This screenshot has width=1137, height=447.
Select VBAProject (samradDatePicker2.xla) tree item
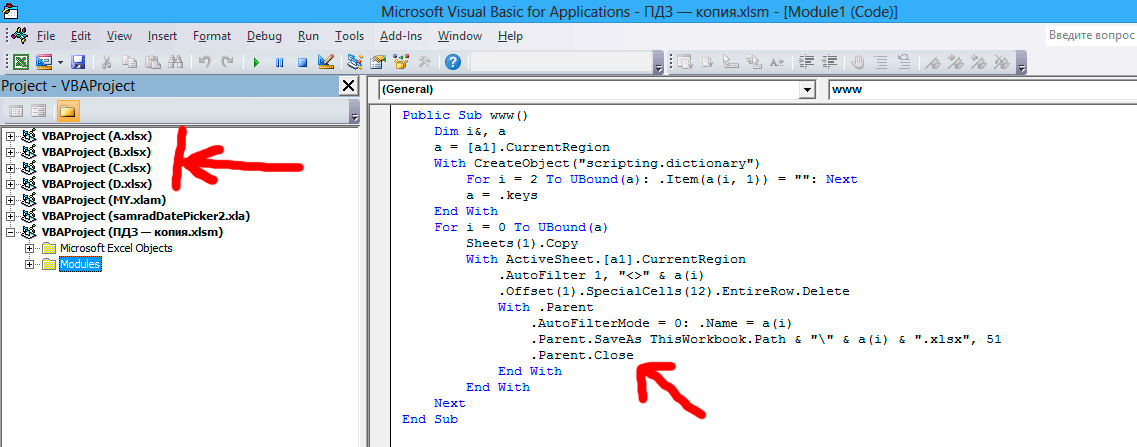pyautogui.click(x=146, y=216)
